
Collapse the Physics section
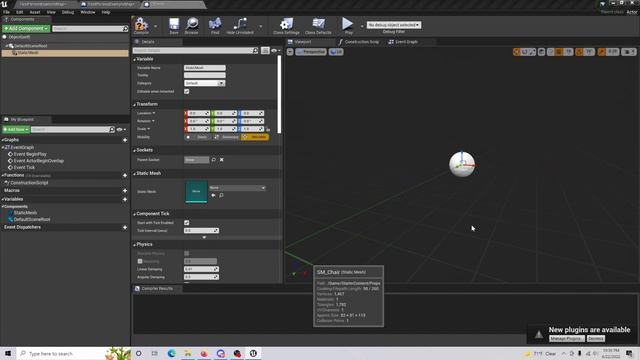click(x=134, y=245)
